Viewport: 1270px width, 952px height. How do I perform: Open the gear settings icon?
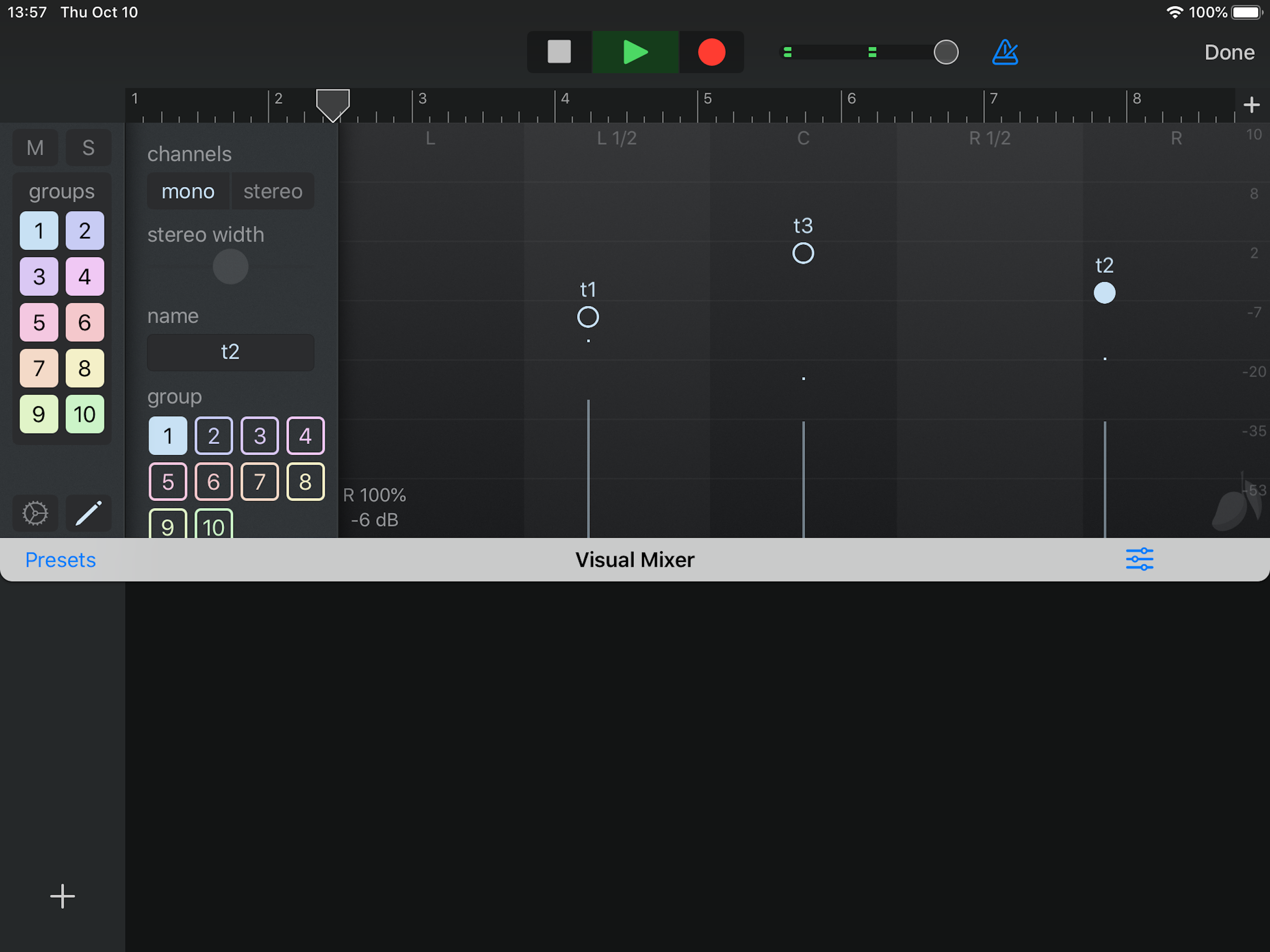(x=35, y=513)
